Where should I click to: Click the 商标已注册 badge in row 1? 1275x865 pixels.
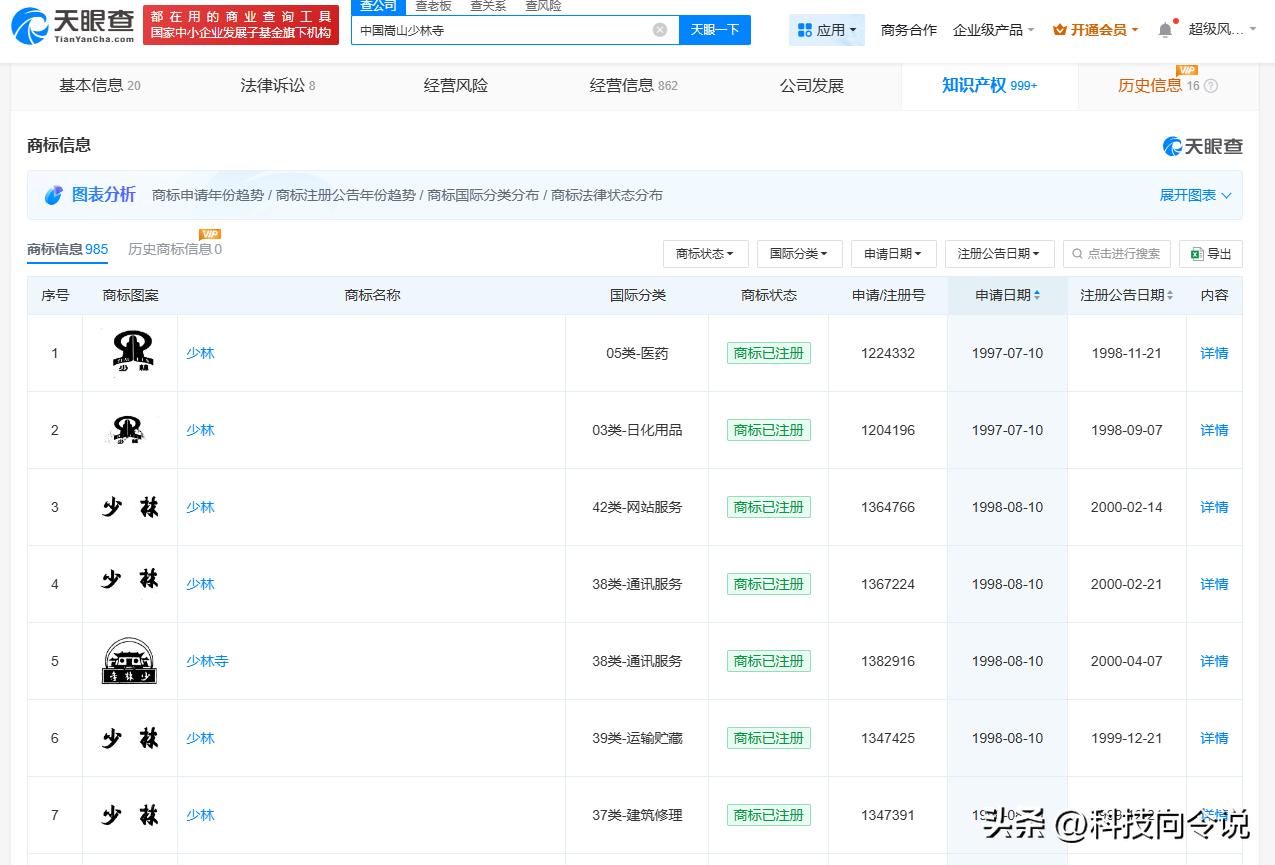point(769,353)
